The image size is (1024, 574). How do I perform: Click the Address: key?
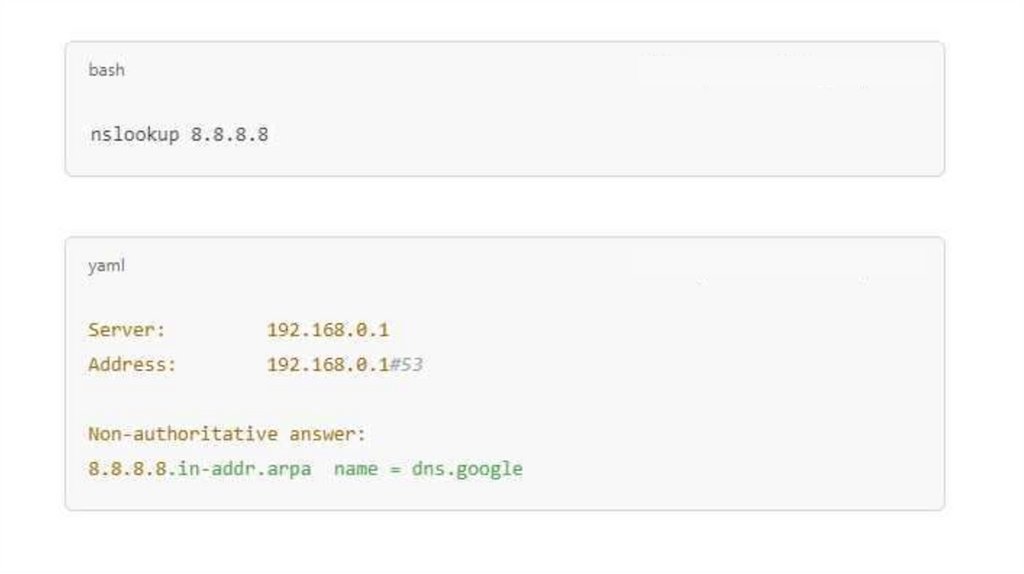click(x=132, y=365)
